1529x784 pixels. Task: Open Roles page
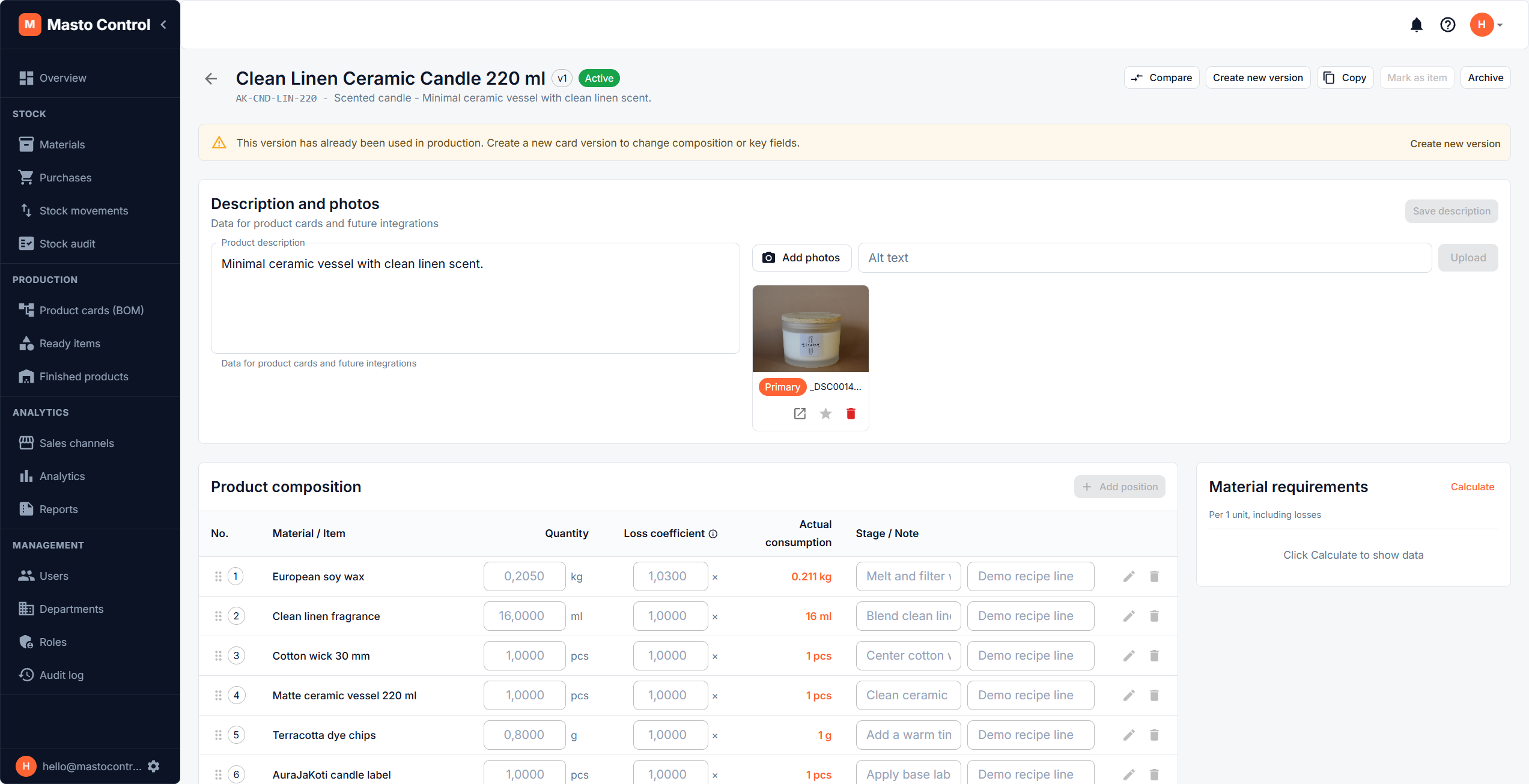pos(90,642)
